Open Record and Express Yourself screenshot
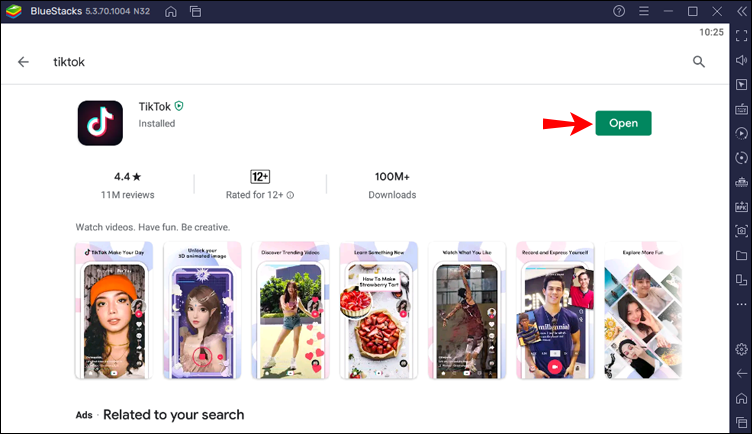 555,311
